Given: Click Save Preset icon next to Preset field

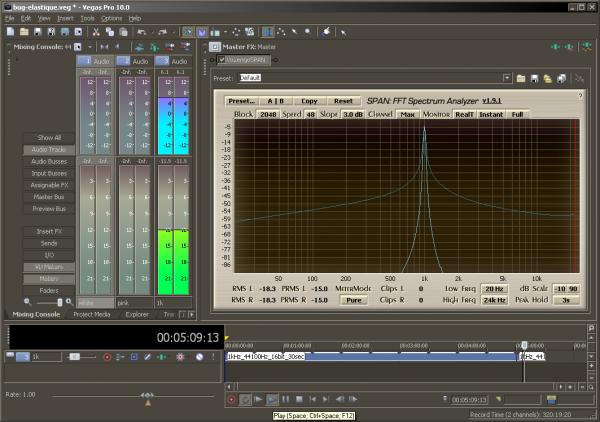Looking at the screenshot, I should 534,78.
